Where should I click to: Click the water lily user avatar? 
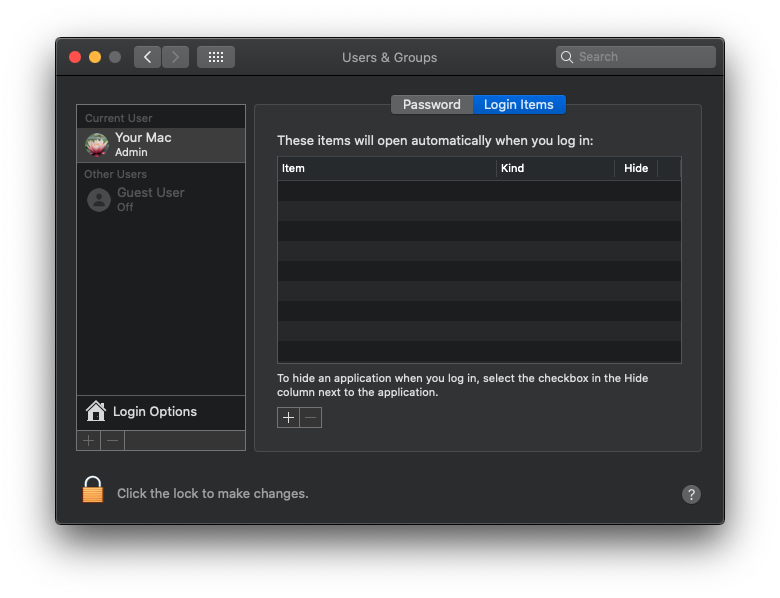coord(97,145)
